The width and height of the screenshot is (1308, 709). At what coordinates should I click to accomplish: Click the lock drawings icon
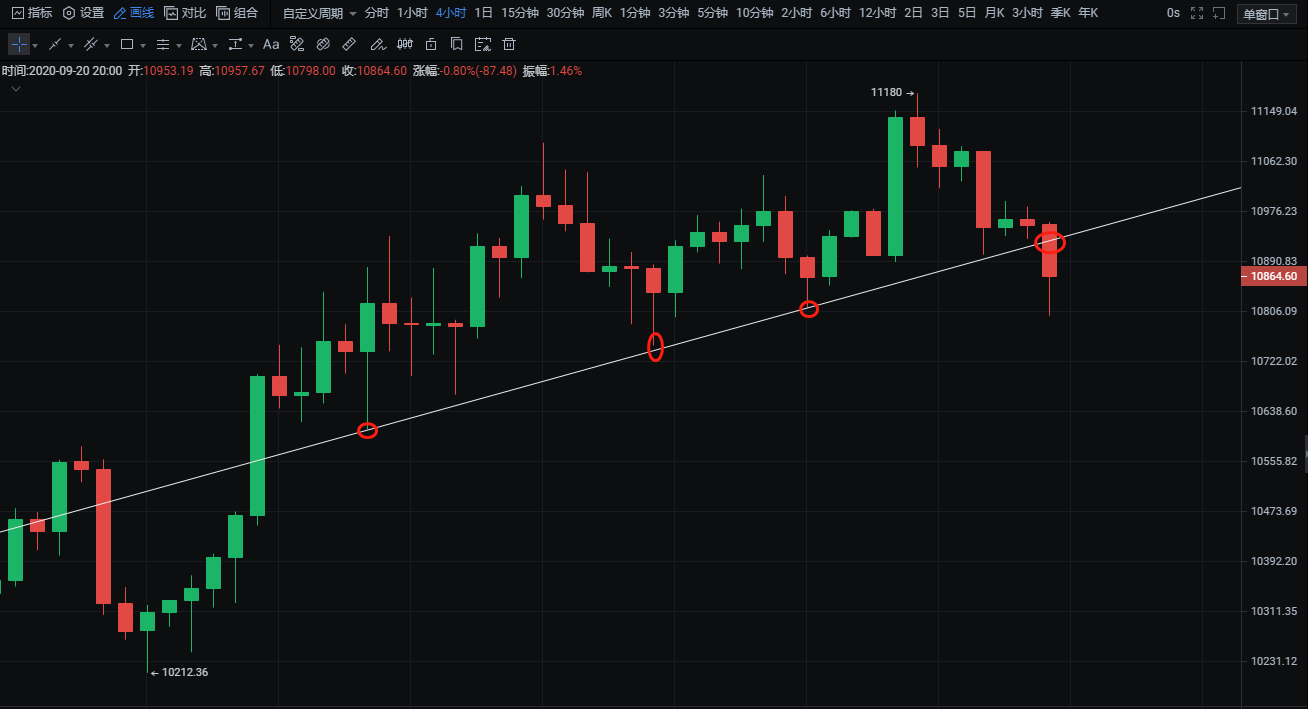tap(431, 45)
